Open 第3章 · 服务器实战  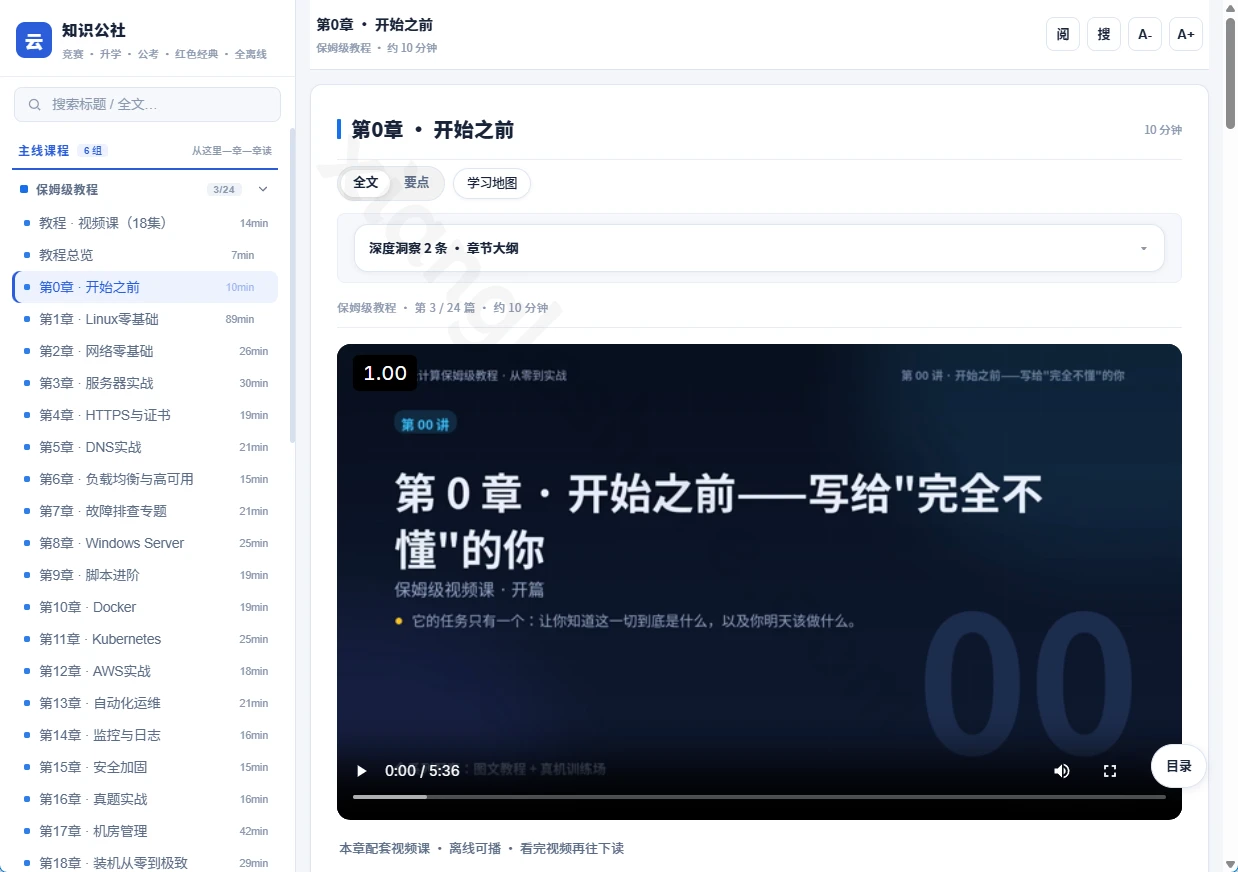(145, 383)
